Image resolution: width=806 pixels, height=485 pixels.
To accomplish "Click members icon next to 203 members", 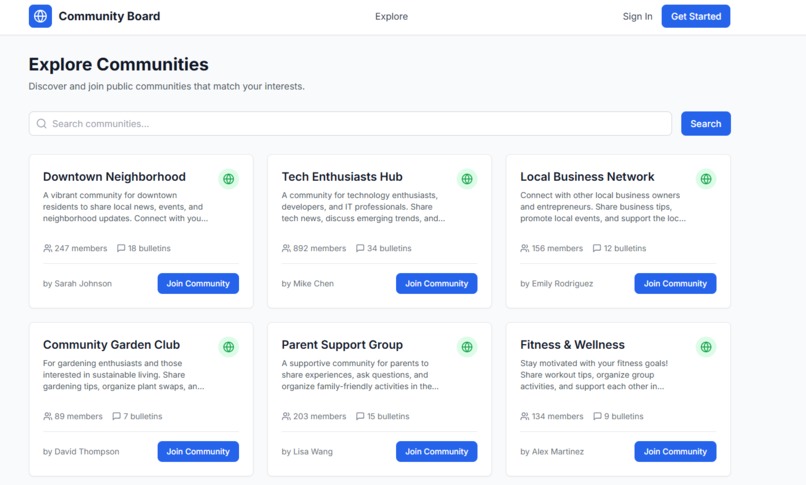I will (286, 416).
